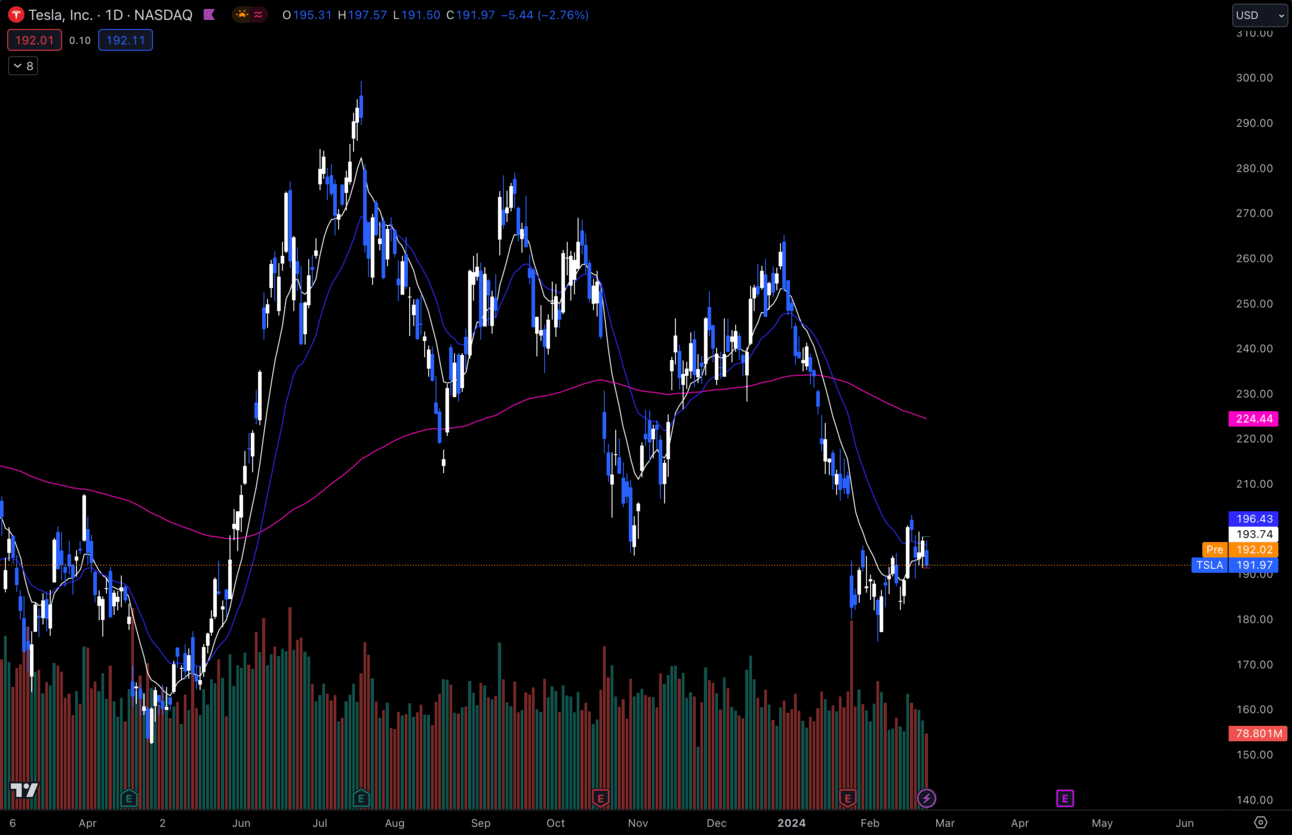The image size is (1292, 835).
Task: Click the Feb label on time axis
Action: click(870, 823)
